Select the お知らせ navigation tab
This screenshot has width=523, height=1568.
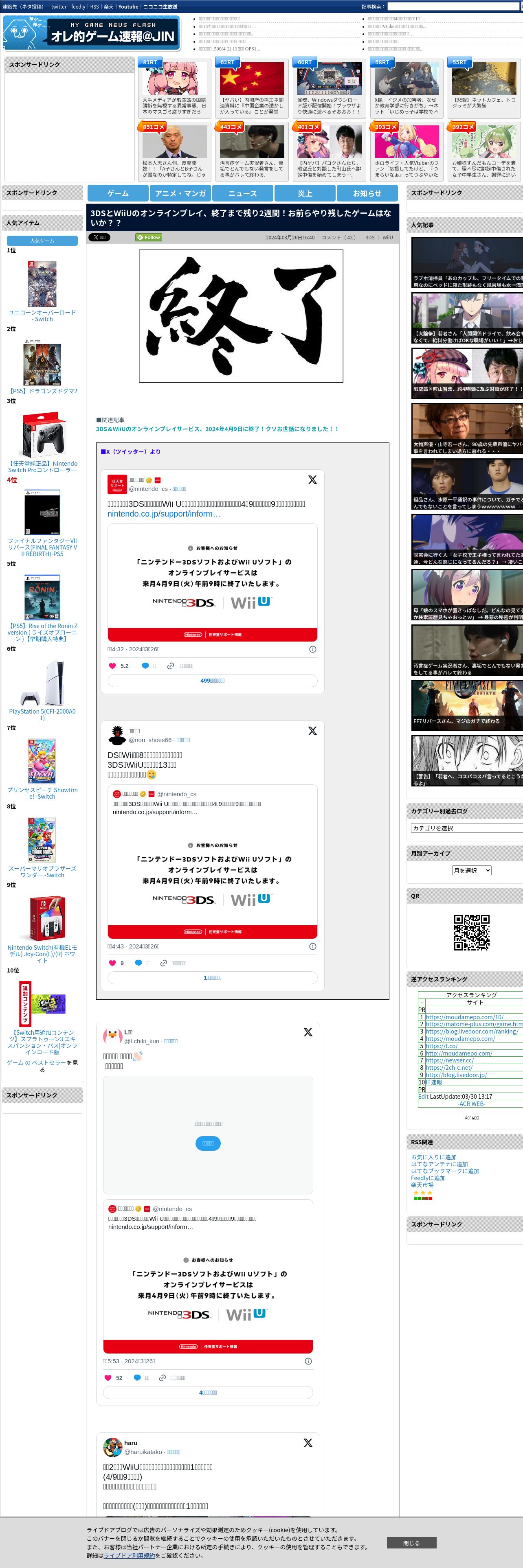coord(367,193)
